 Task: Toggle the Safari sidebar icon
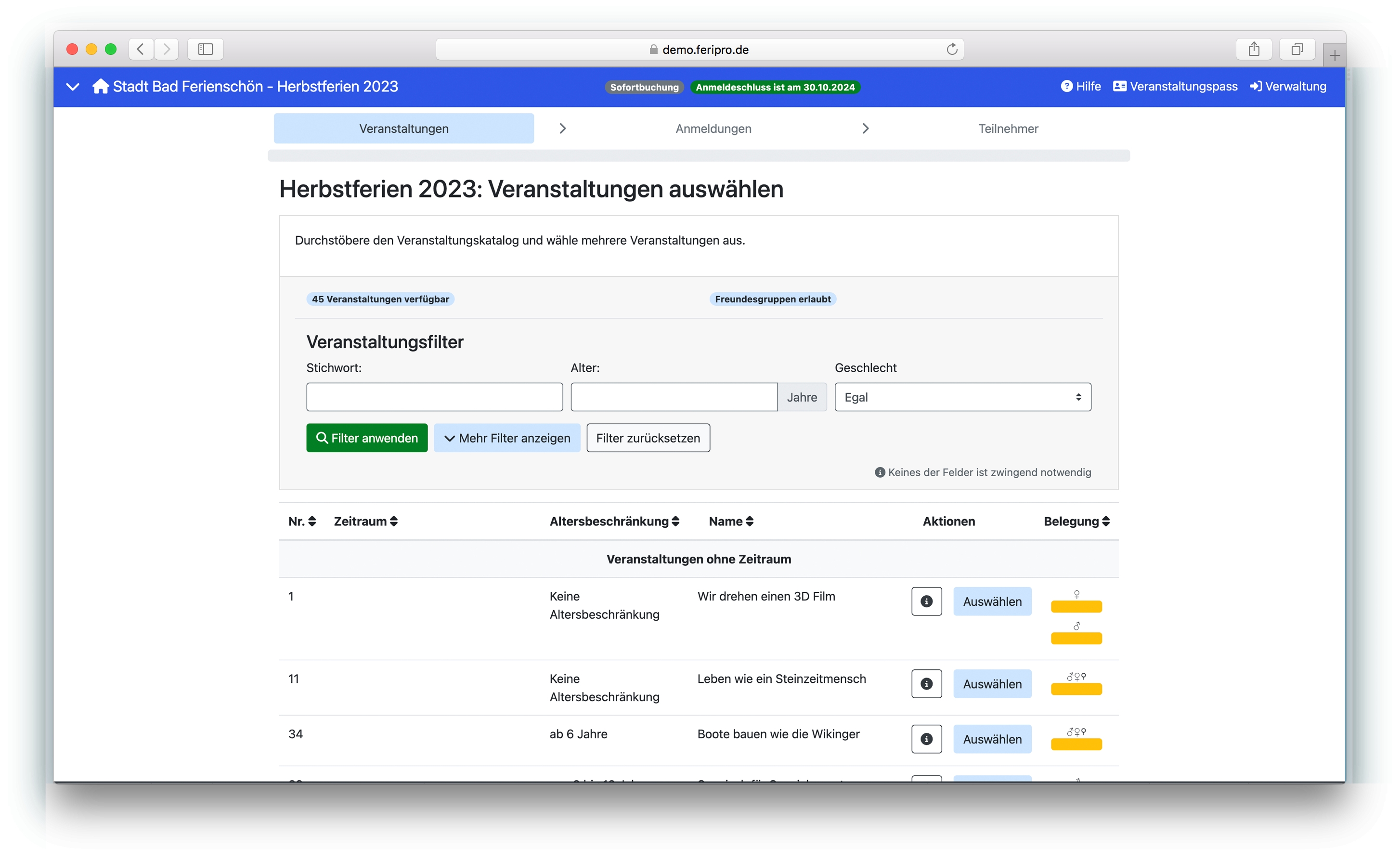pyautogui.click(x=205, y=50)
